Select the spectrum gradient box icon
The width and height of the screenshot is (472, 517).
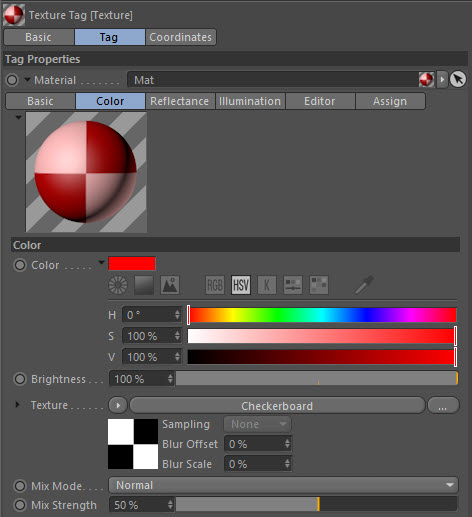click(144, 285)
